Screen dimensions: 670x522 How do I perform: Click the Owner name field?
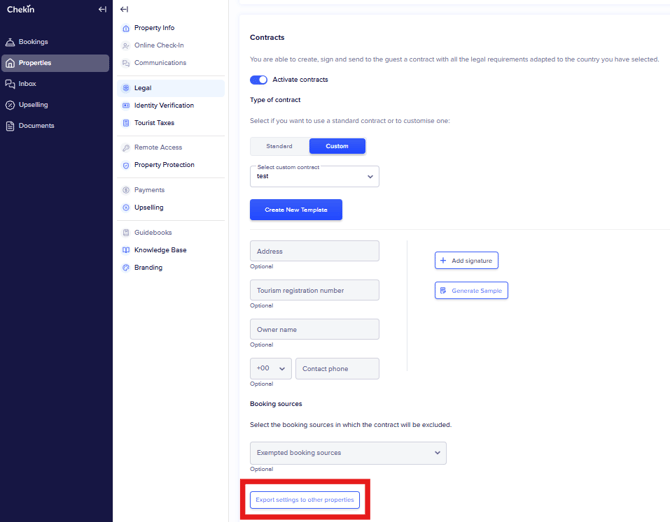(x=314, y=329)
